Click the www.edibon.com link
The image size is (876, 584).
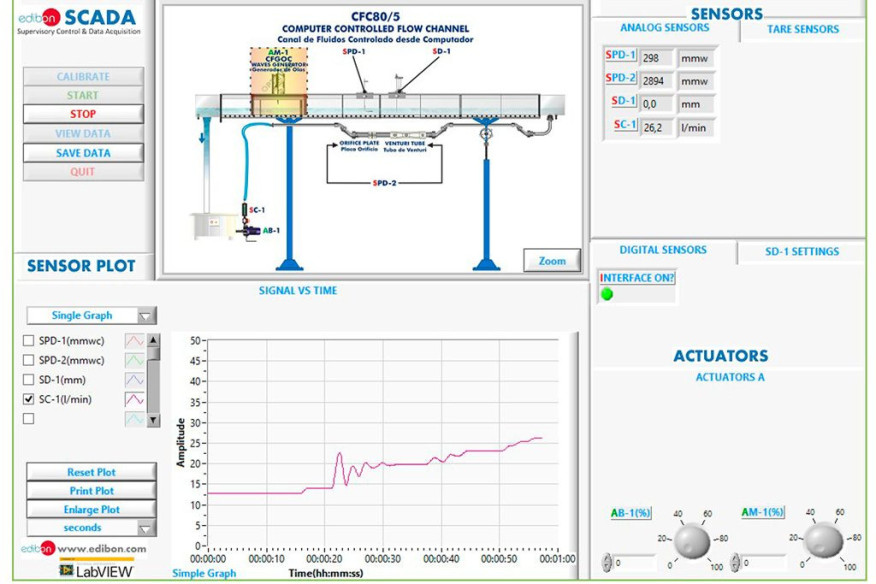click(x=102, y=549)
